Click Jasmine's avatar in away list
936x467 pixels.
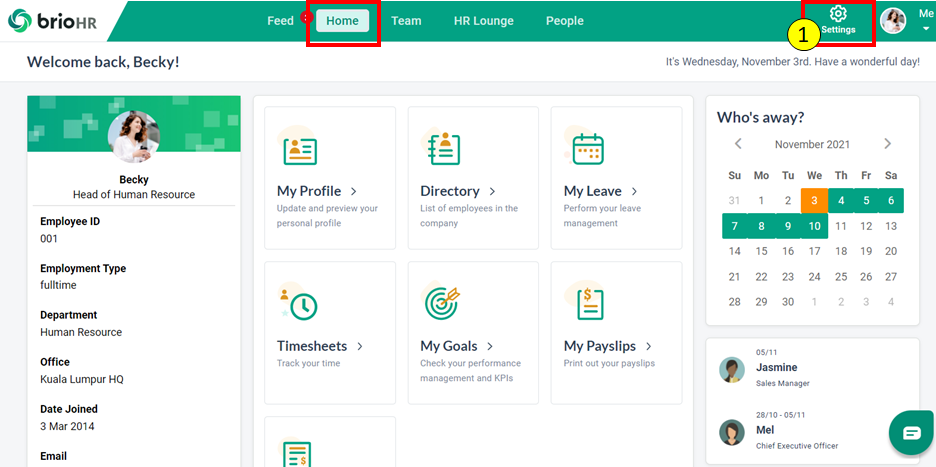pyautogui.click(x=732, y=370)
